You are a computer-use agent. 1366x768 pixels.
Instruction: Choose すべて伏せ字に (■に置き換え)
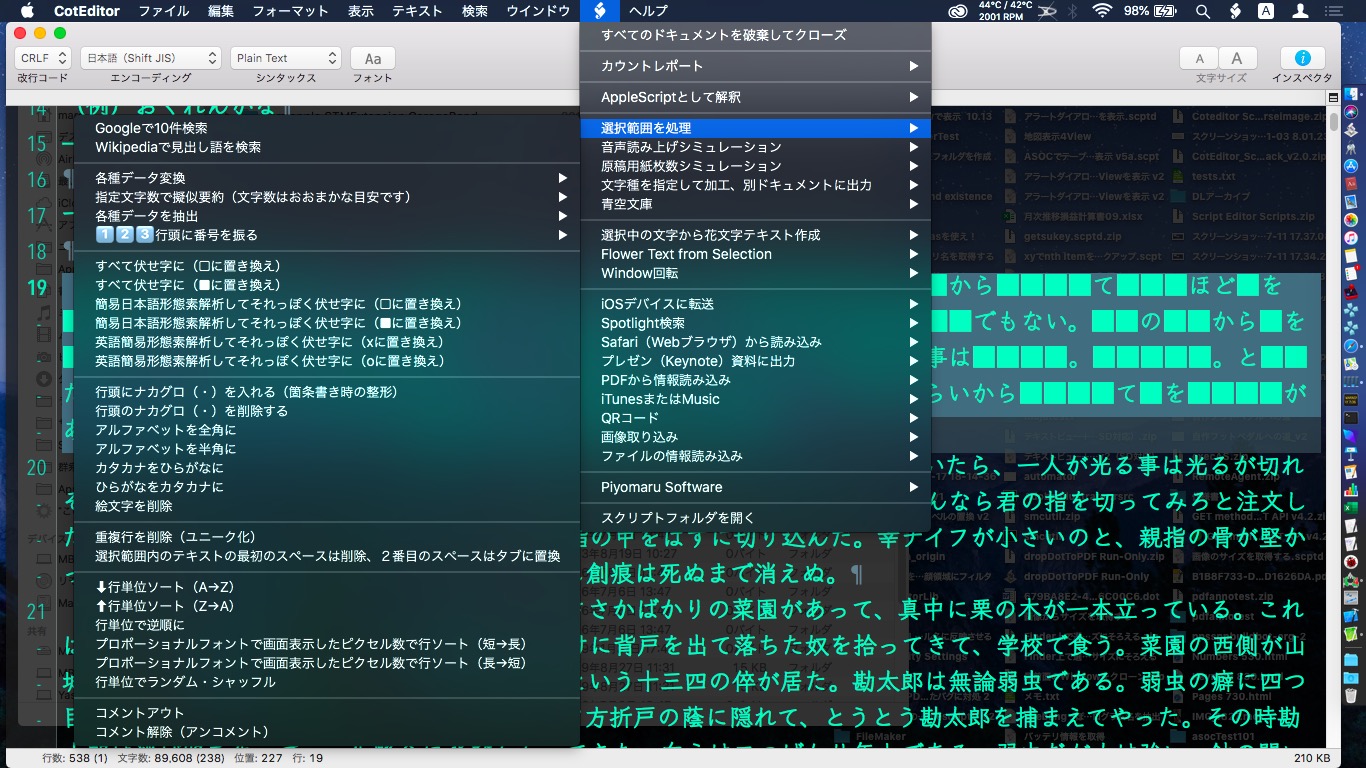point(327,285)
